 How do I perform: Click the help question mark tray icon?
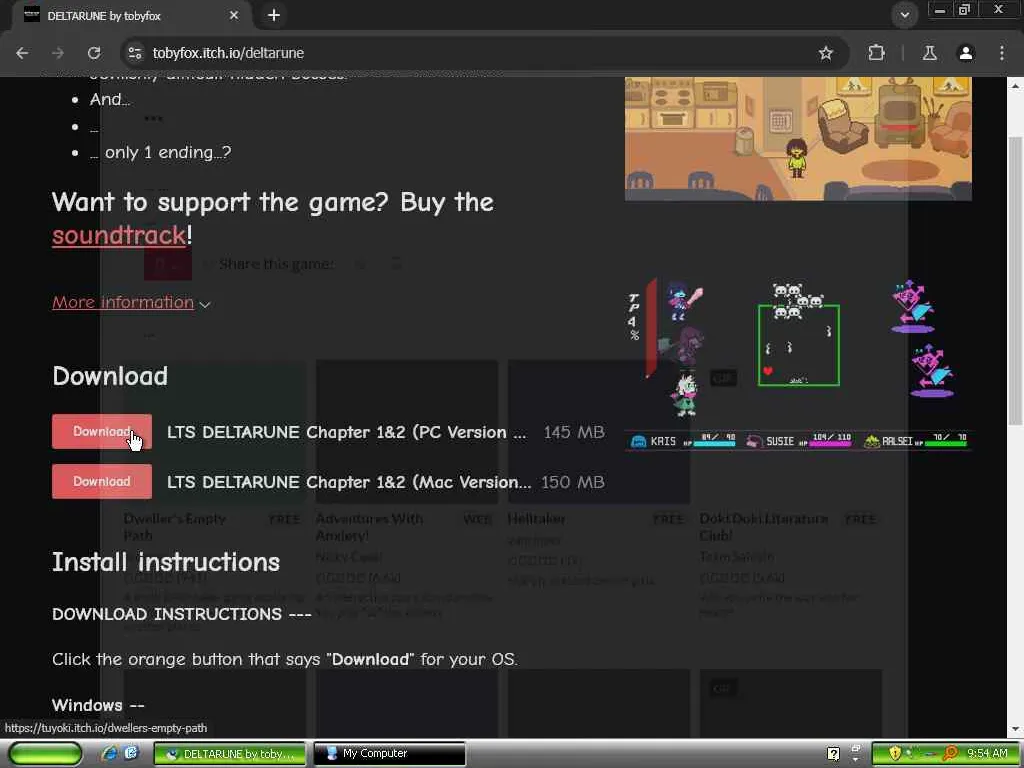click(x=833, y=754)
